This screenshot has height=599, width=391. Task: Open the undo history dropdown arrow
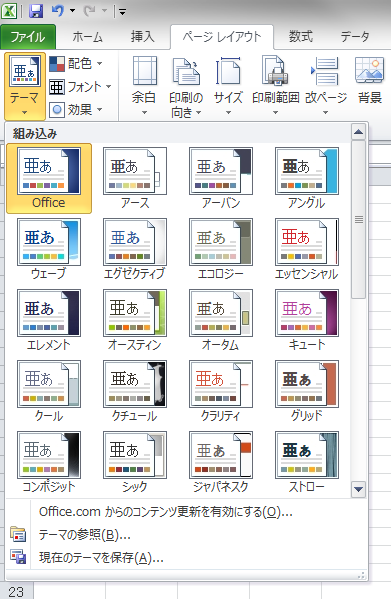[72, 11]
